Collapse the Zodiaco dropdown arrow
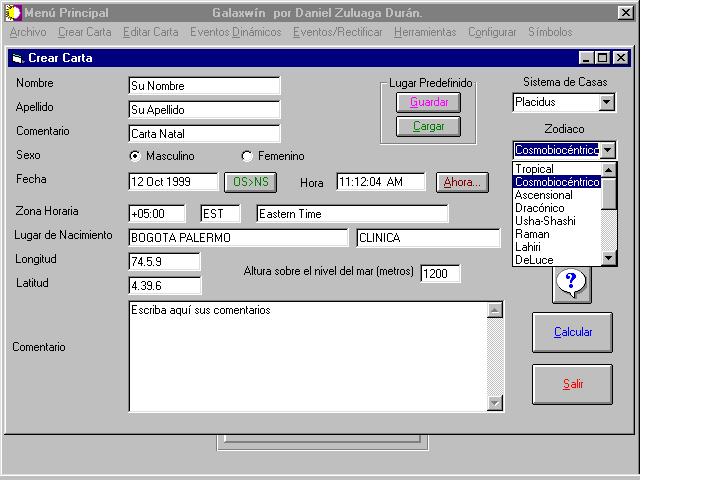 [x=608, y=150]
